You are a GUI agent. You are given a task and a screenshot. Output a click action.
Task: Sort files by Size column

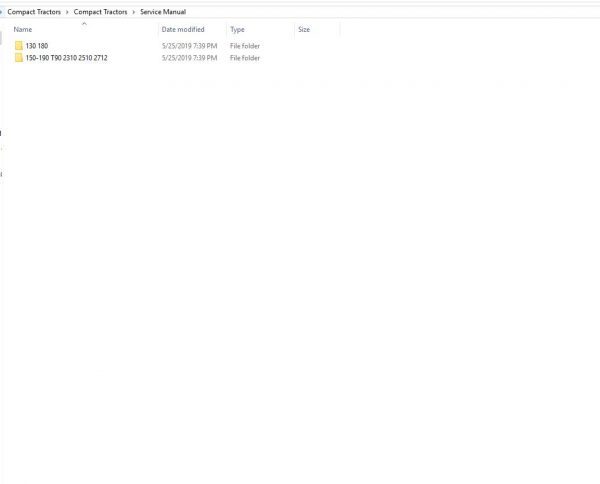[x=304, y=29]
